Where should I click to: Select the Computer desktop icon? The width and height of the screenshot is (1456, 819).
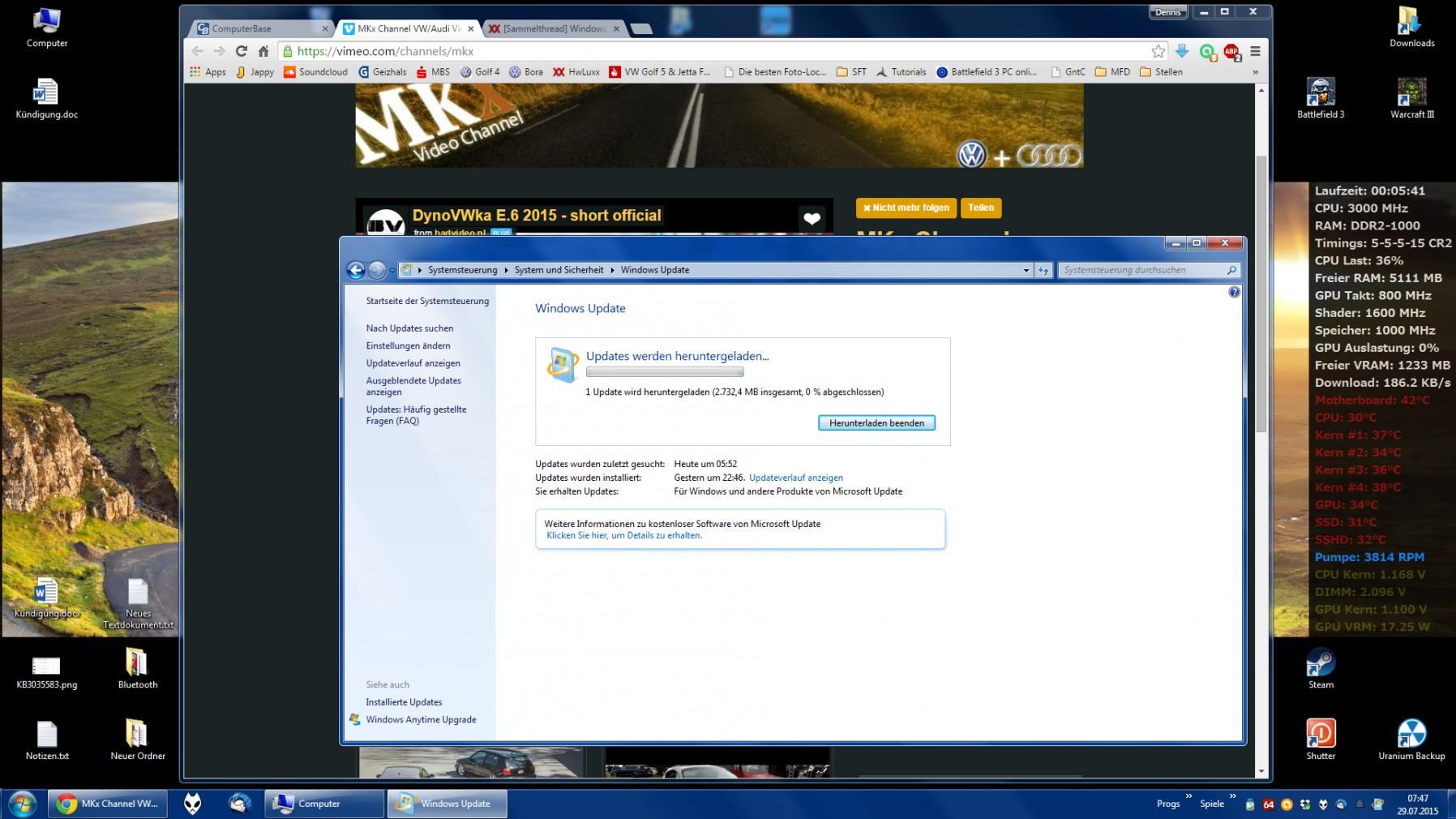click(x=47, y=28)
